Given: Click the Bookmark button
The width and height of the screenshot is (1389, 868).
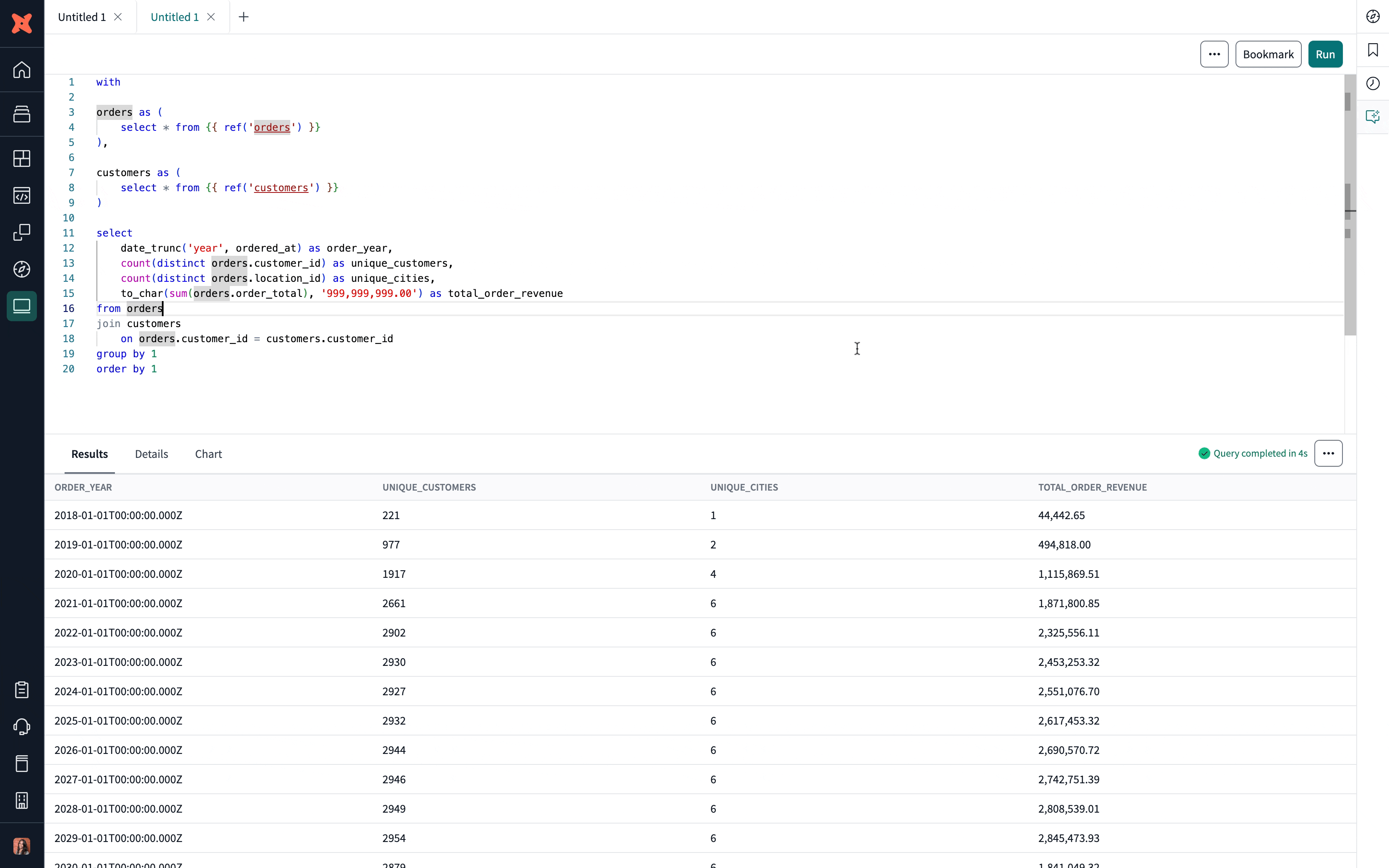Looking at the screenshot, I should 1268,54.
